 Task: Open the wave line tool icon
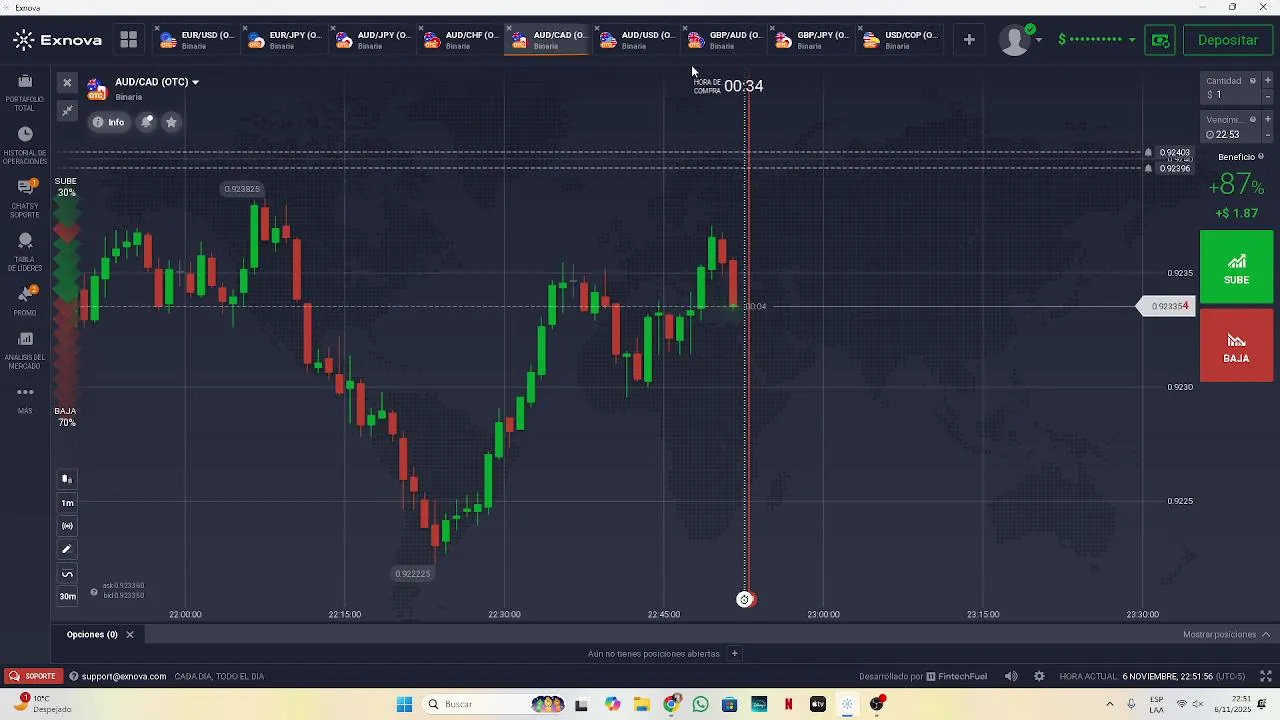tap(67, 574)
